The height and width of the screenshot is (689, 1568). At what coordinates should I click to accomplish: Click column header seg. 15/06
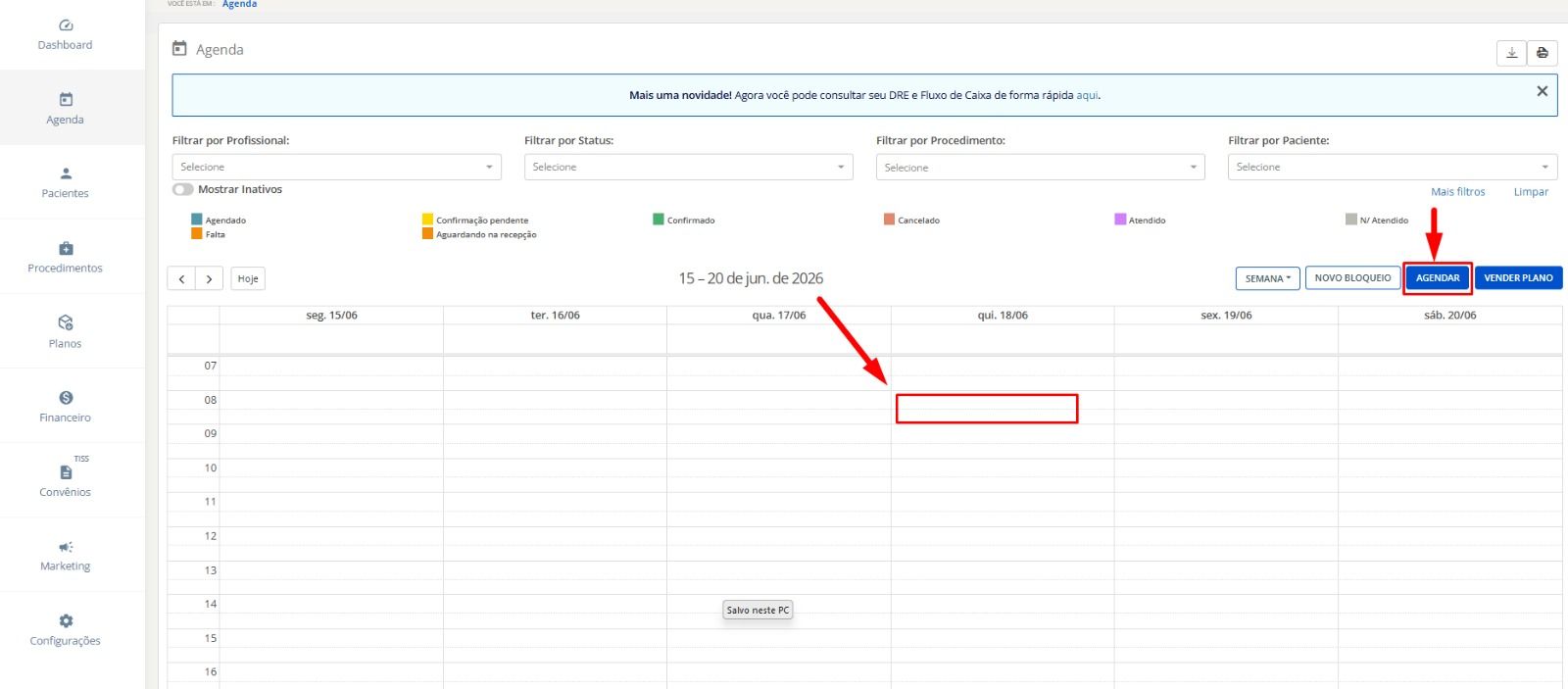331,316
